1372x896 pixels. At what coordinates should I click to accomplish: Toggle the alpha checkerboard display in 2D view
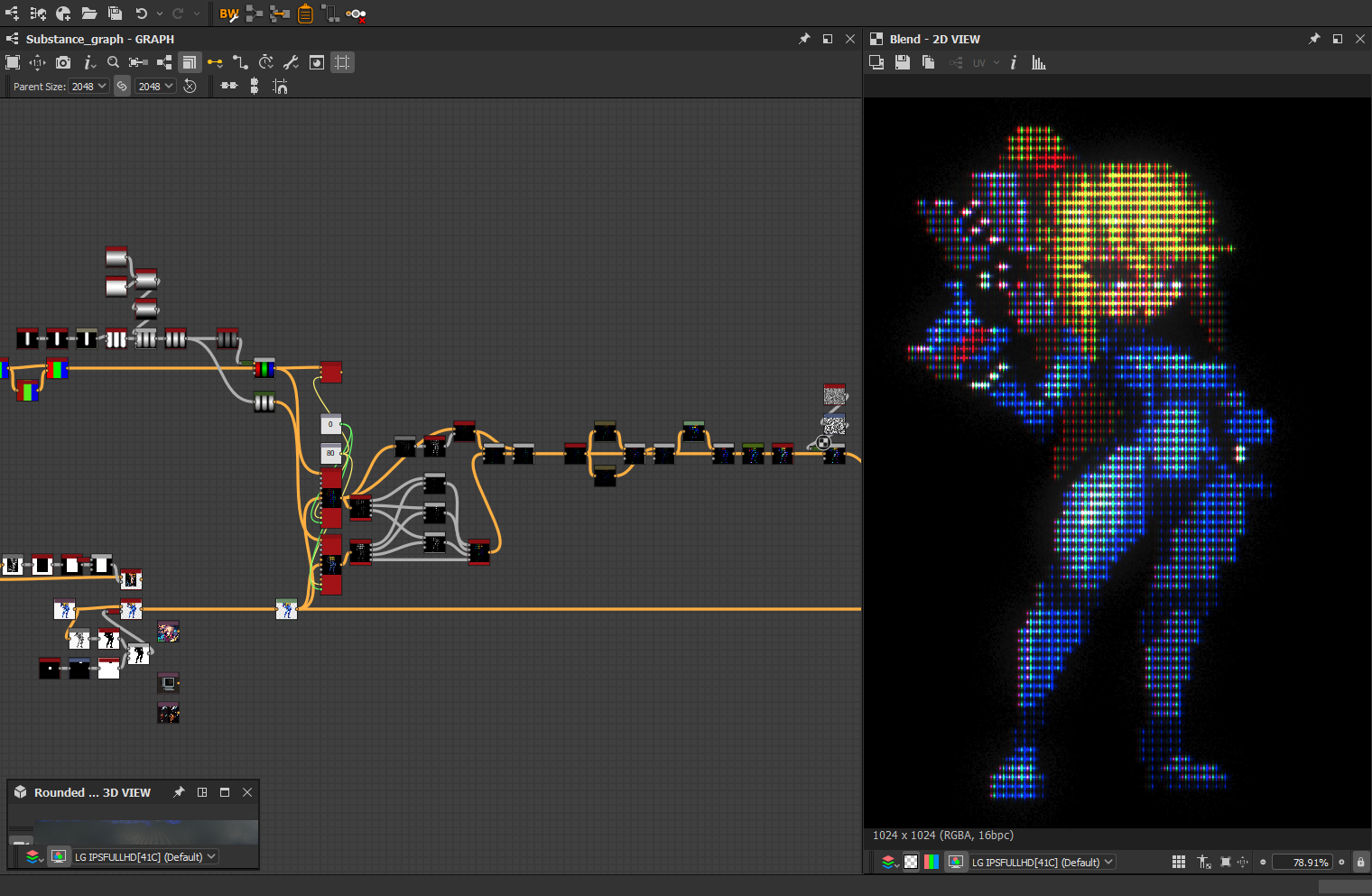(x=911, y=862)
